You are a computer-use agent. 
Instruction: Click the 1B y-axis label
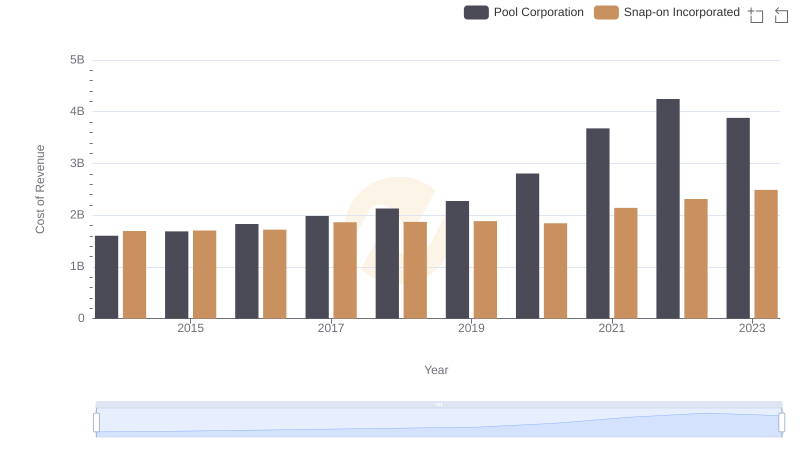coord(77,266)
